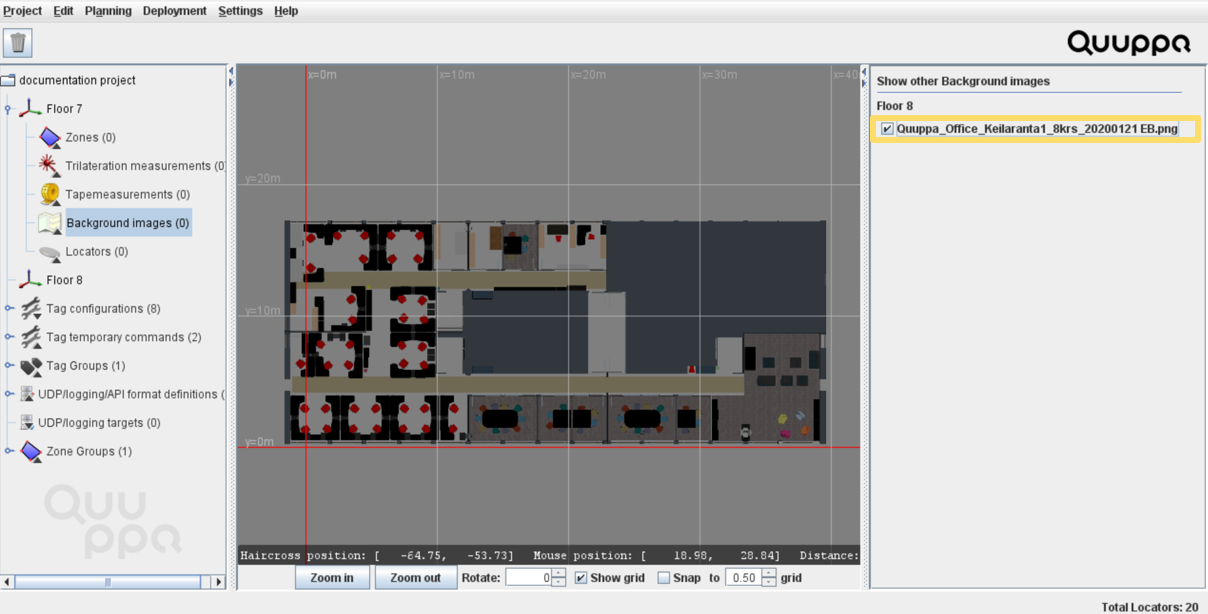Collapse the Floor 7 tree node
The image size is (1208, 614).
(x=8, y=109)
